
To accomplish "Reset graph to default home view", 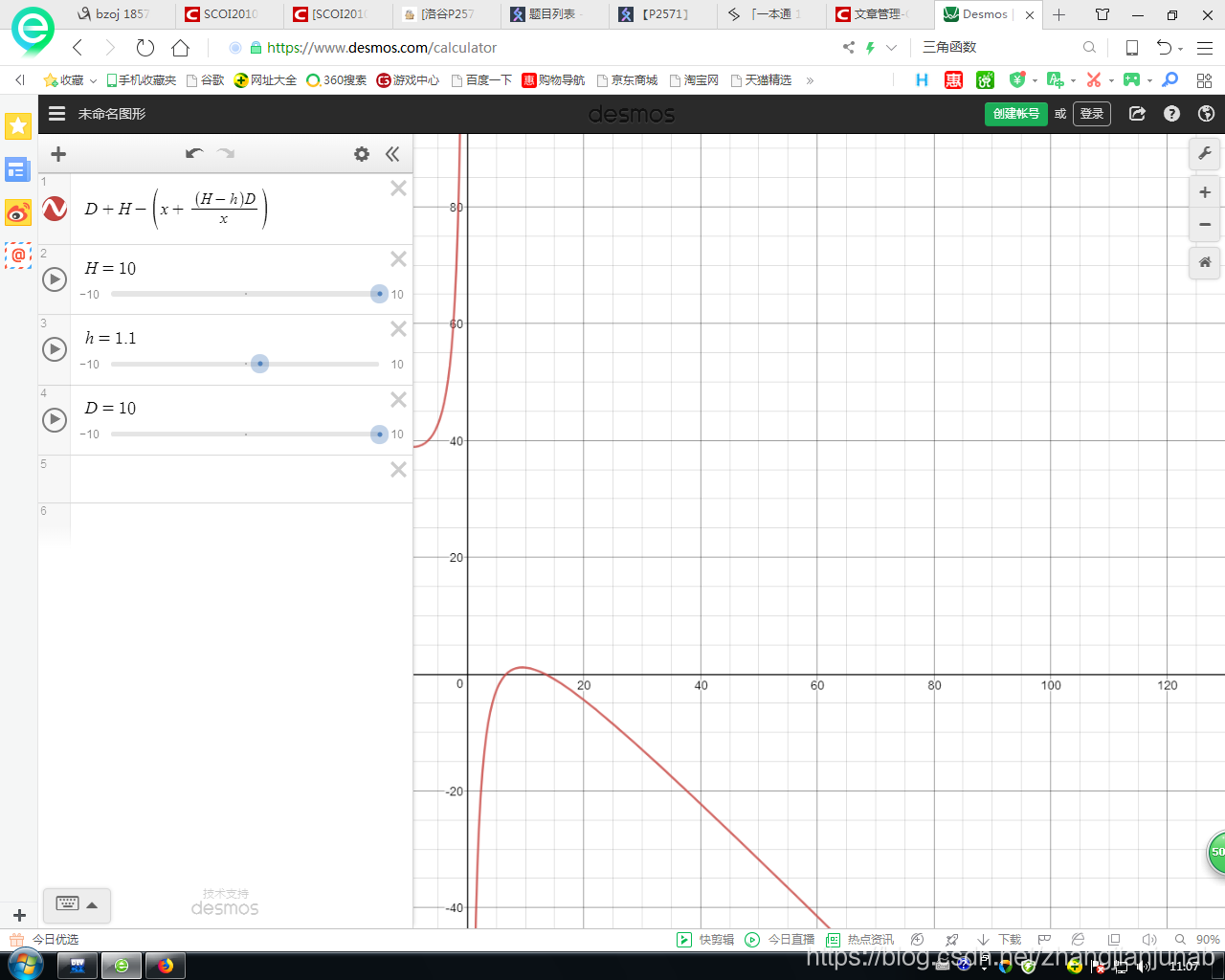I will (1205, 262).
